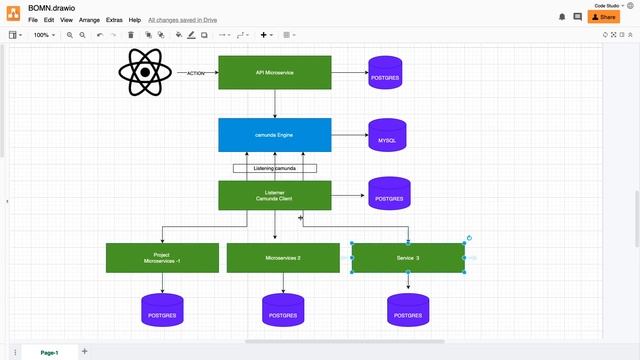Click the draw.io orange logo
Image resolution: width=640 pixels, height=360 pixels.
(x=13, y=13)
